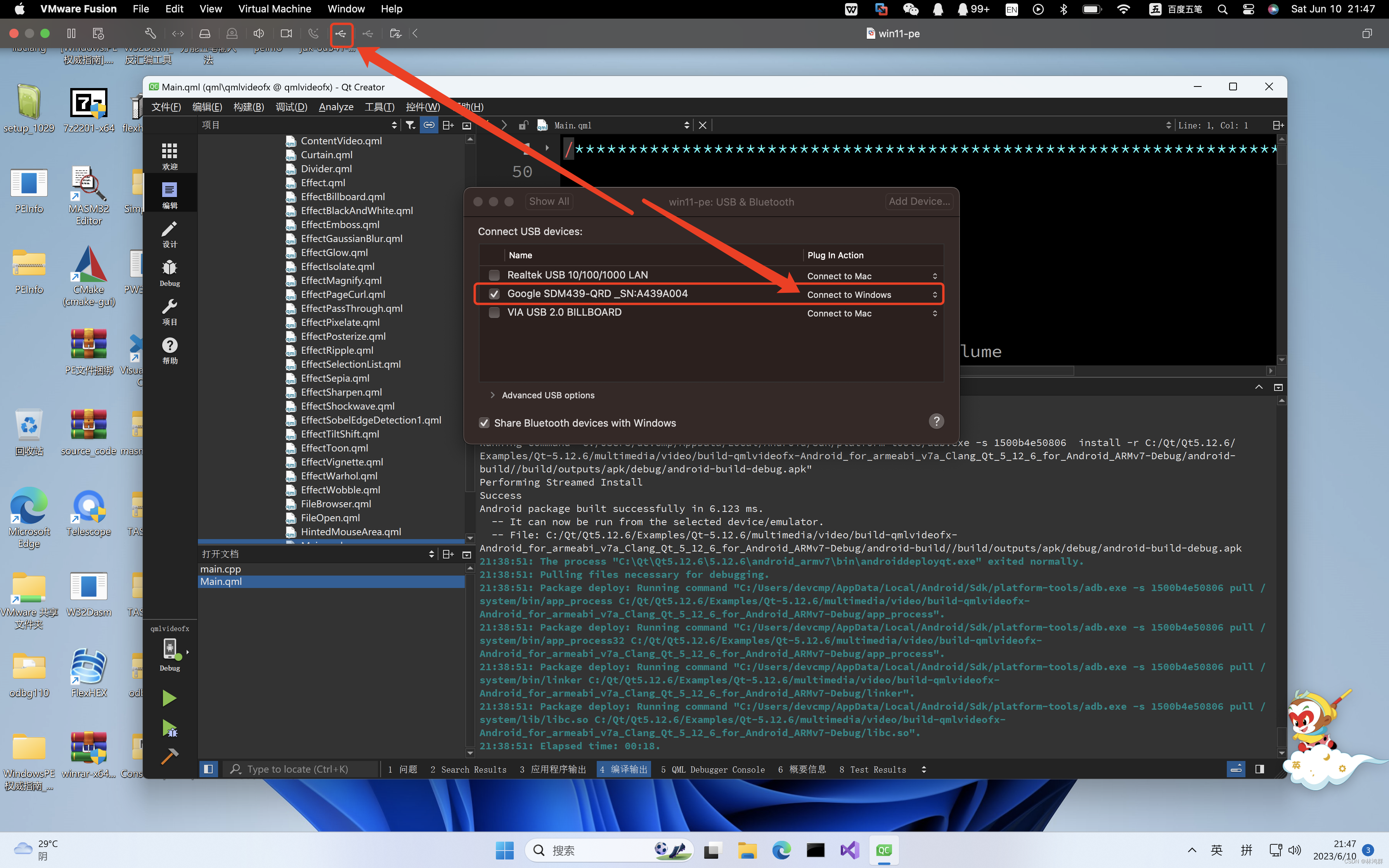
Task: Select EffectGaussianBlur.qml in the project tree
Action: click(352, 238)
